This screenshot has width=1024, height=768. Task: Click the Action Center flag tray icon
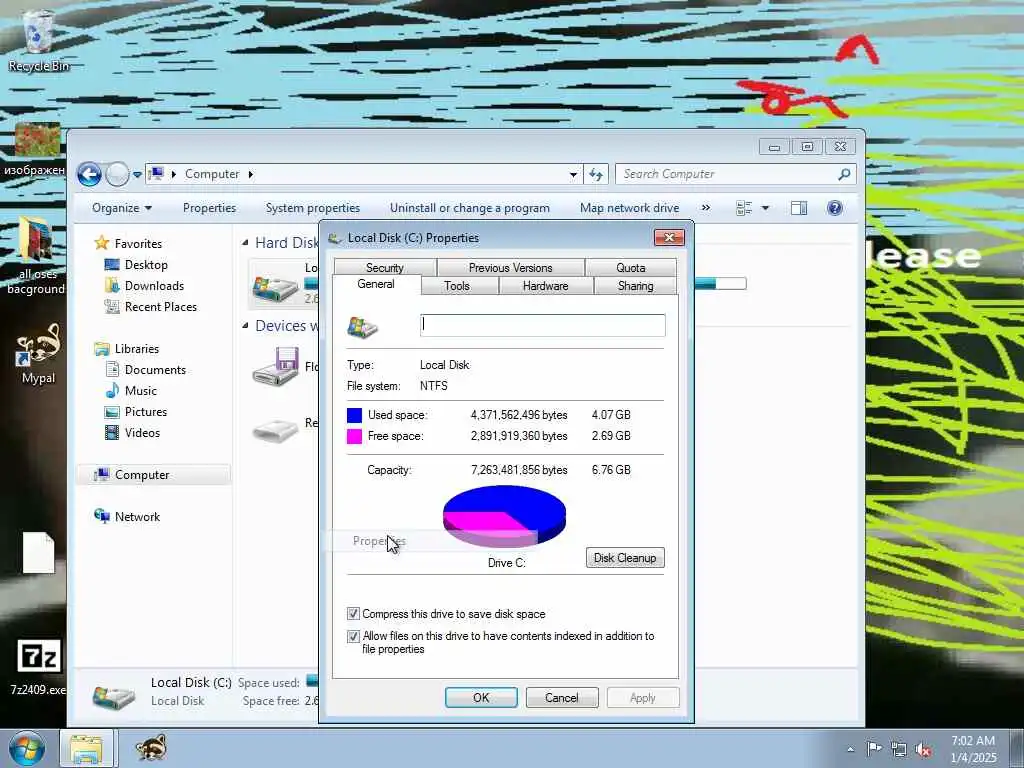coord(874,748)
